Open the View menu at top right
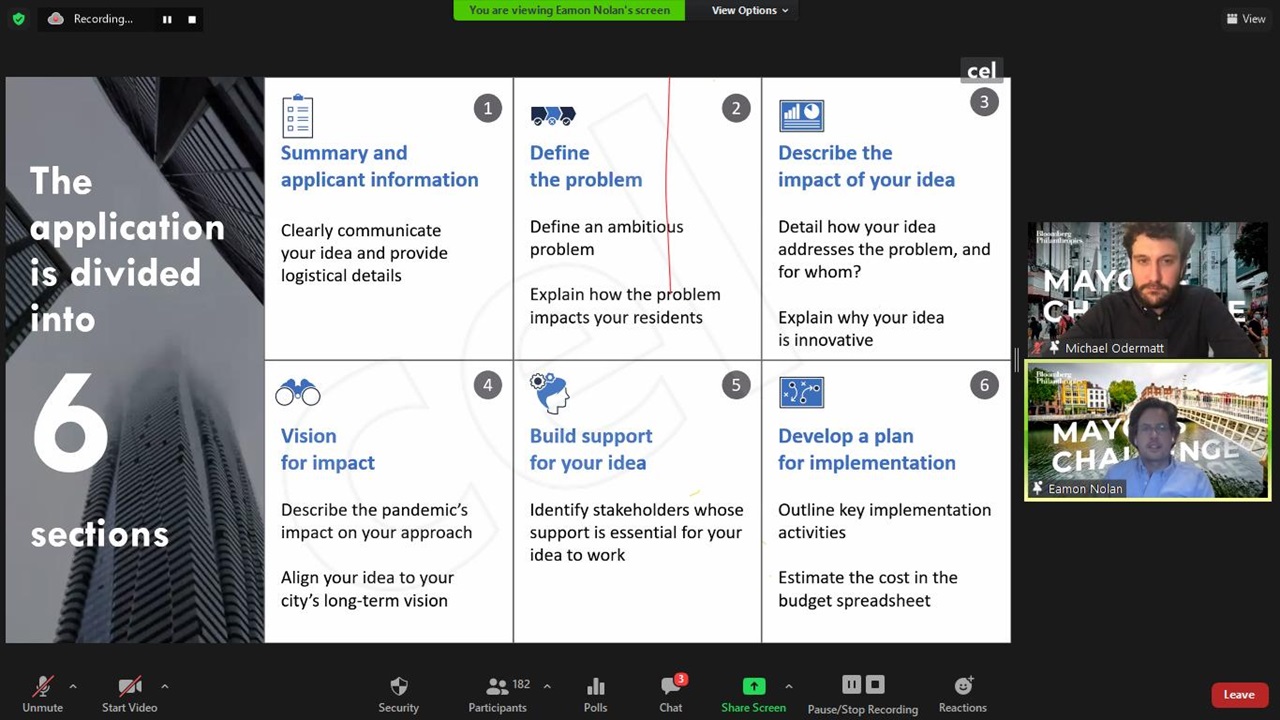Image resolution: width=1280 pixels, height=720 pixels. (1246, 19)
